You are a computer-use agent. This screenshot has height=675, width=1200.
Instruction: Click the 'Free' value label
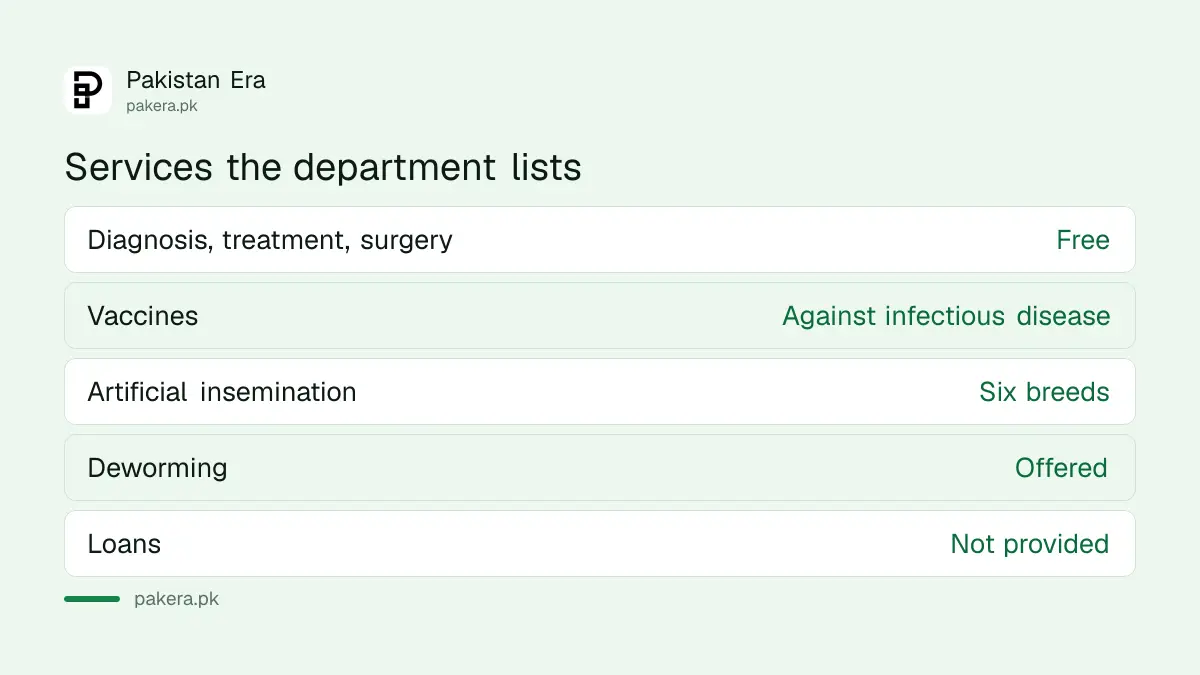1083,240
